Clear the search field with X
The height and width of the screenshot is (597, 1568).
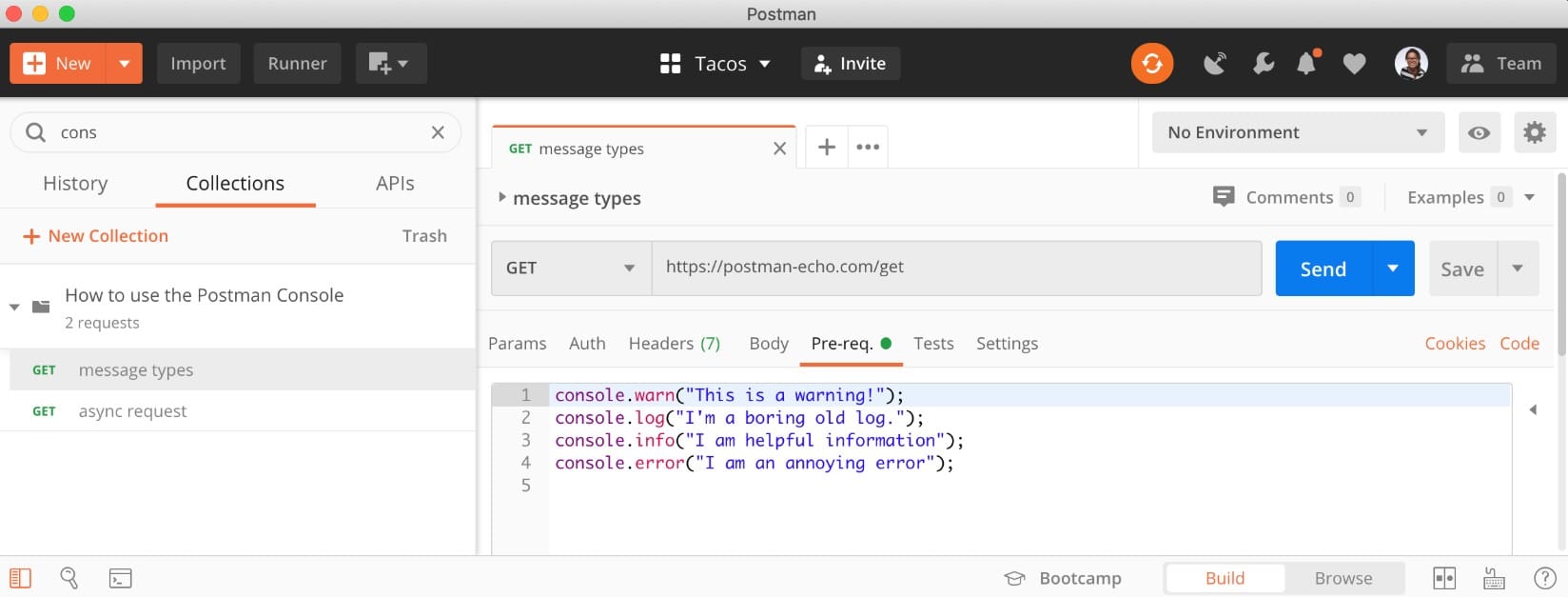[x=438, y=132]
